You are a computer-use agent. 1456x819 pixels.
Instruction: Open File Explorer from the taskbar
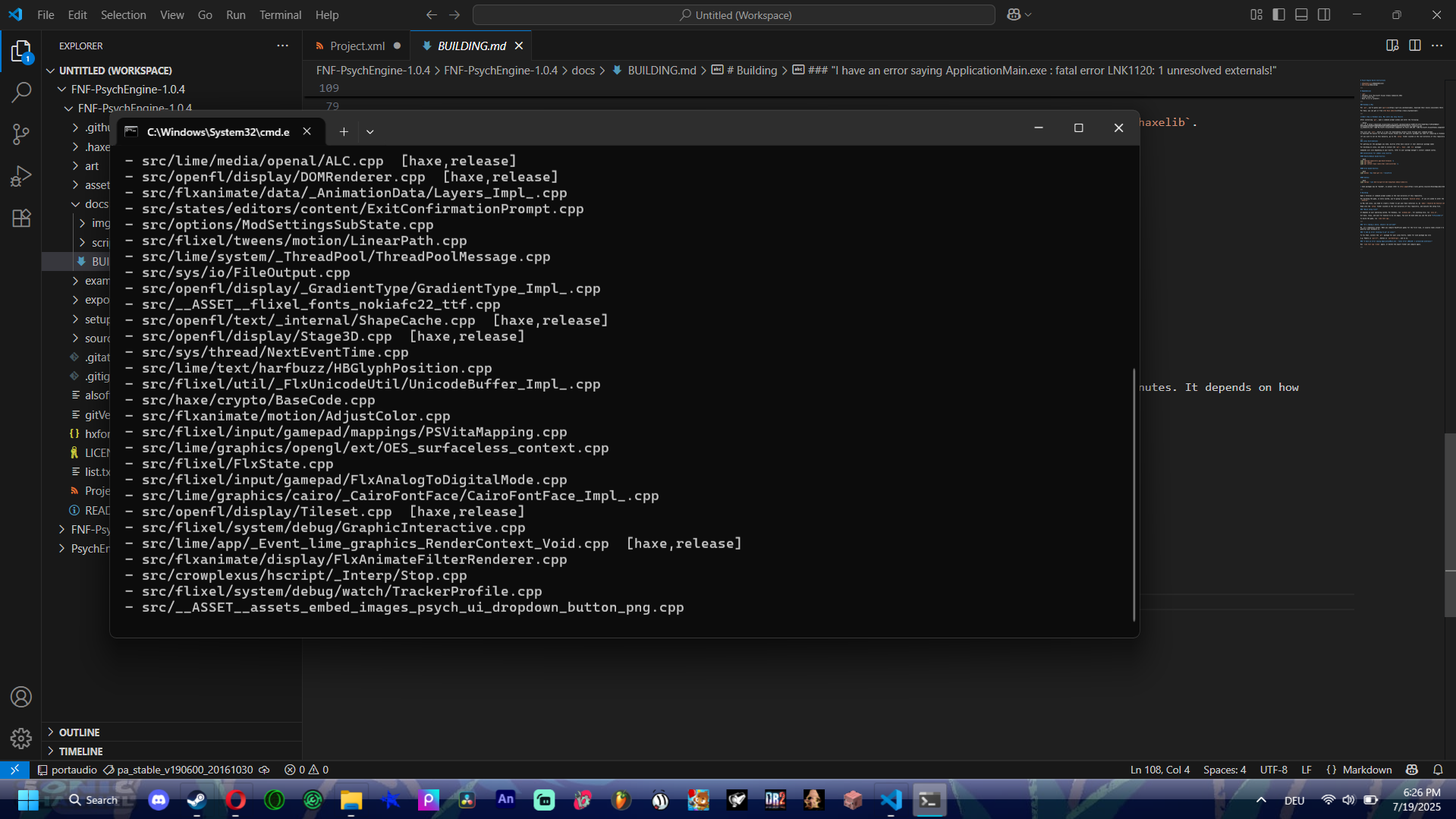351,800
